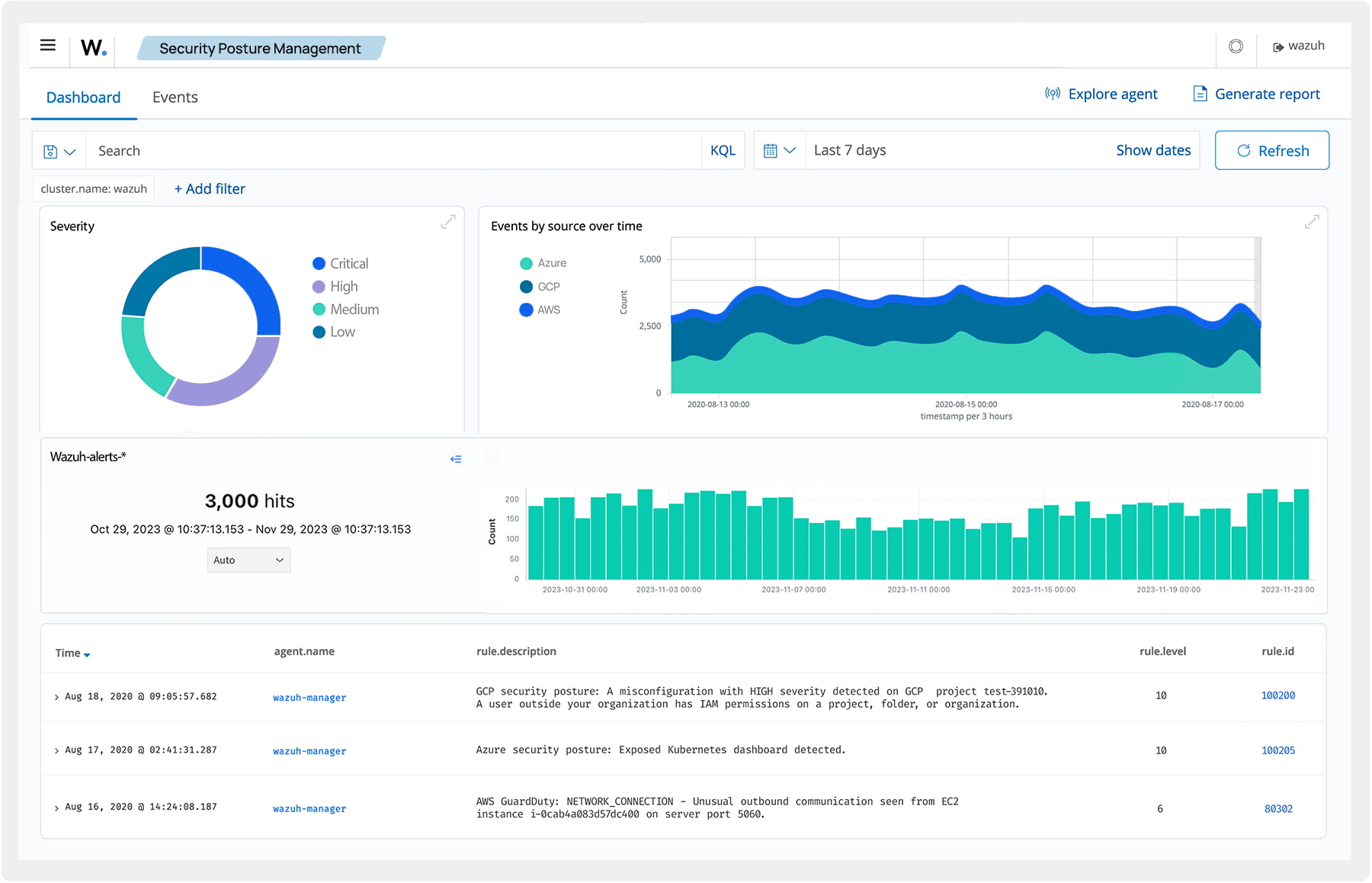This screenshot has height=883, width=1372.
Task: Open the hamburger navigation menu
Action: [47, 46]
